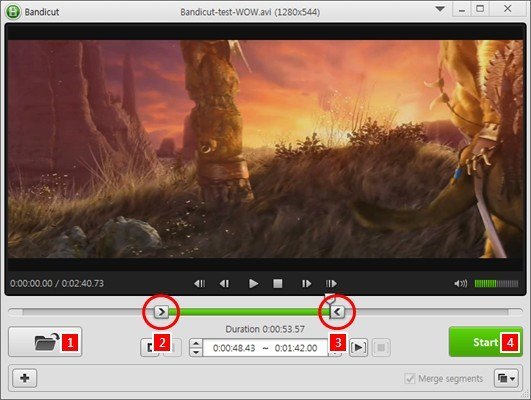531x400 pixels.
Task: Click the Bandicut logo icon
Action: [13, 12]
